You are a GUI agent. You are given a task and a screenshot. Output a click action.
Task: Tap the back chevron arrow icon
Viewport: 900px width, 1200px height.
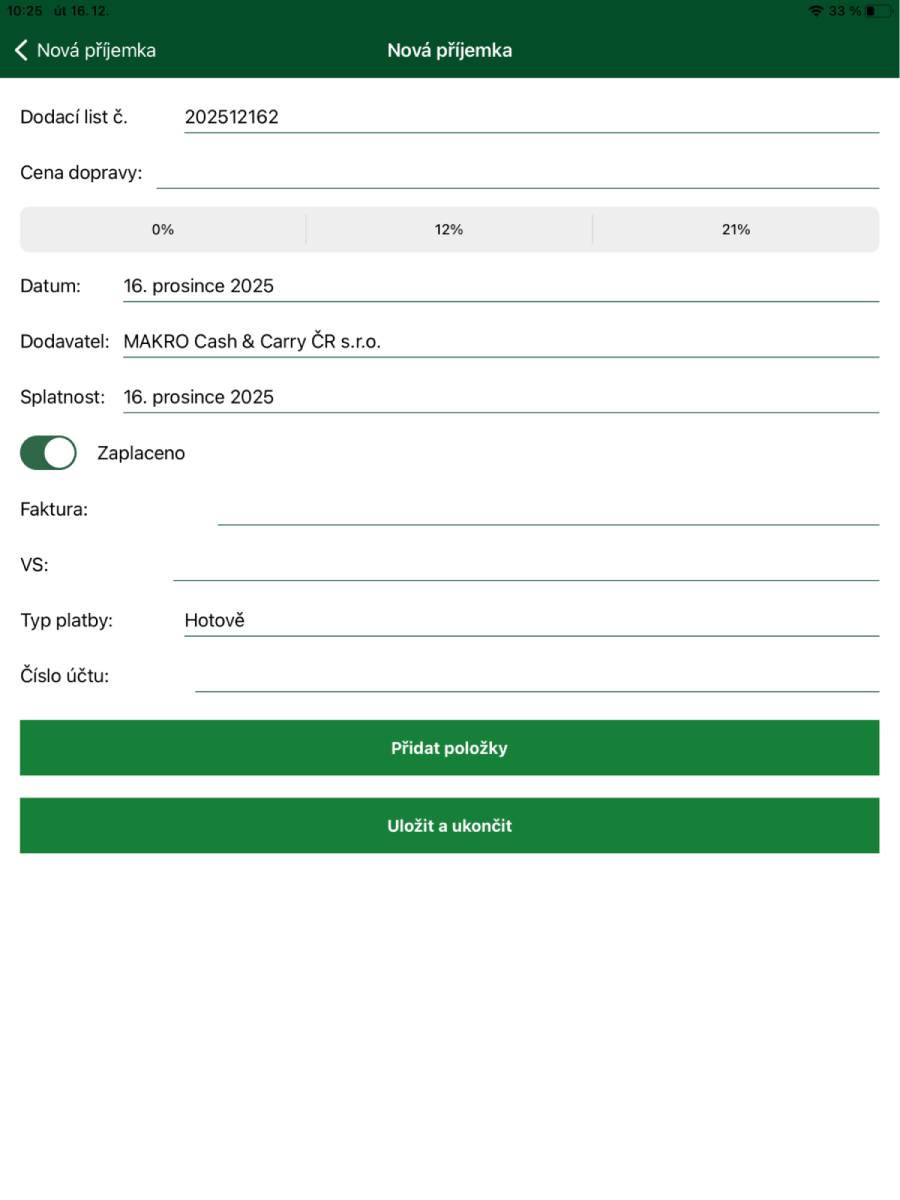point(21,50)
